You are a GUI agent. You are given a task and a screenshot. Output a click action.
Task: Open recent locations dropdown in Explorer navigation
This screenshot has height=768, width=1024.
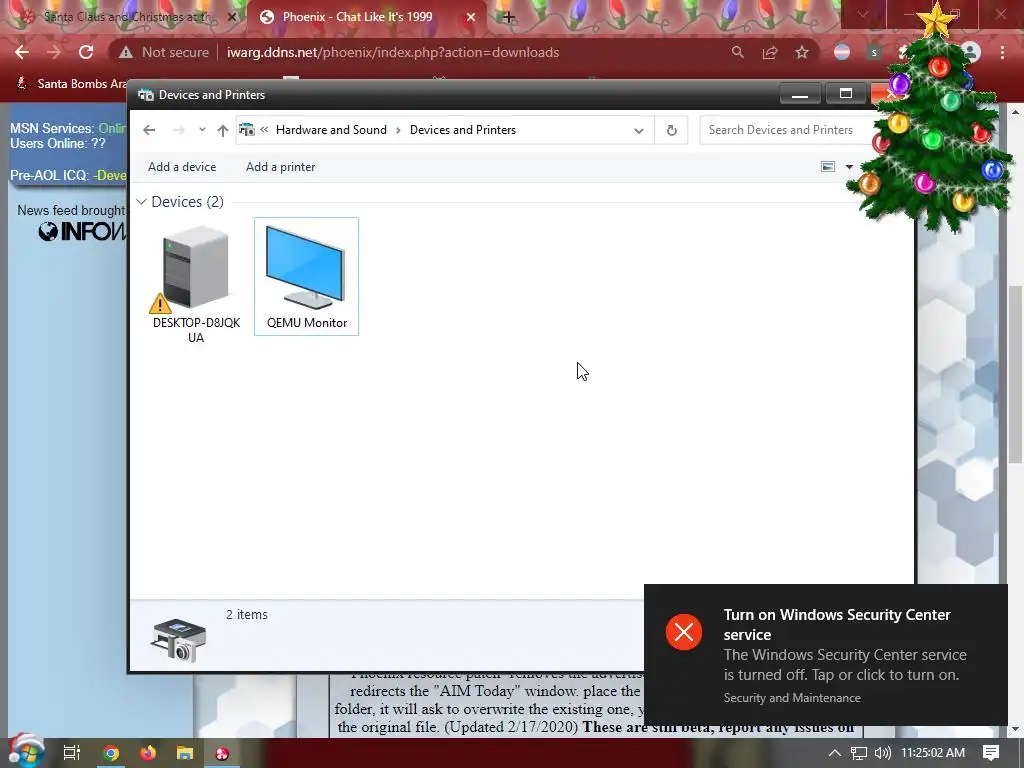tap(202, 129)
